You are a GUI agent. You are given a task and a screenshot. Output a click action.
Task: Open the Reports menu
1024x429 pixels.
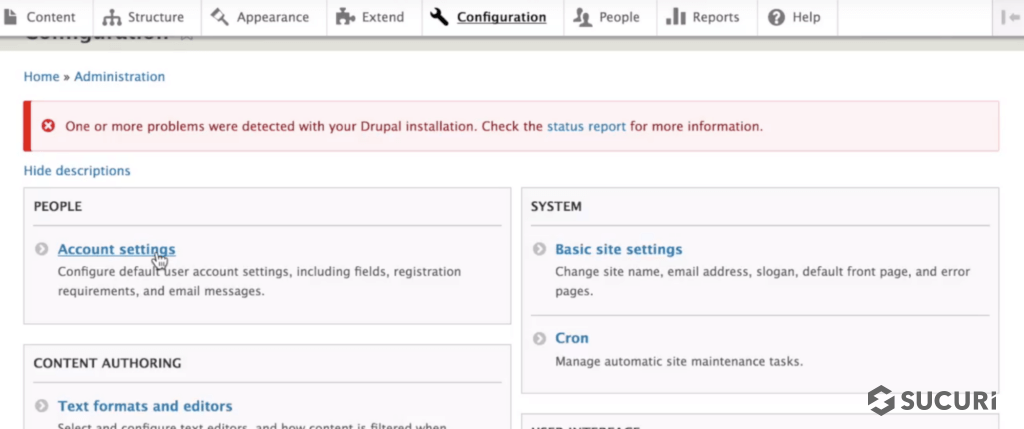tap(715, 17)
